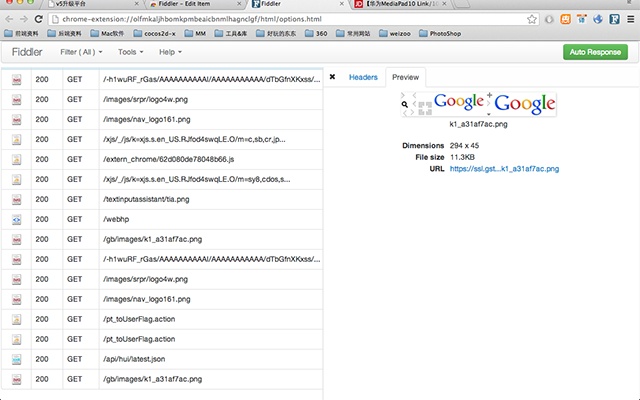This screenshot has width=640, height=400.
Task: Open the Chrome hamburger menu
Action: 631,19
